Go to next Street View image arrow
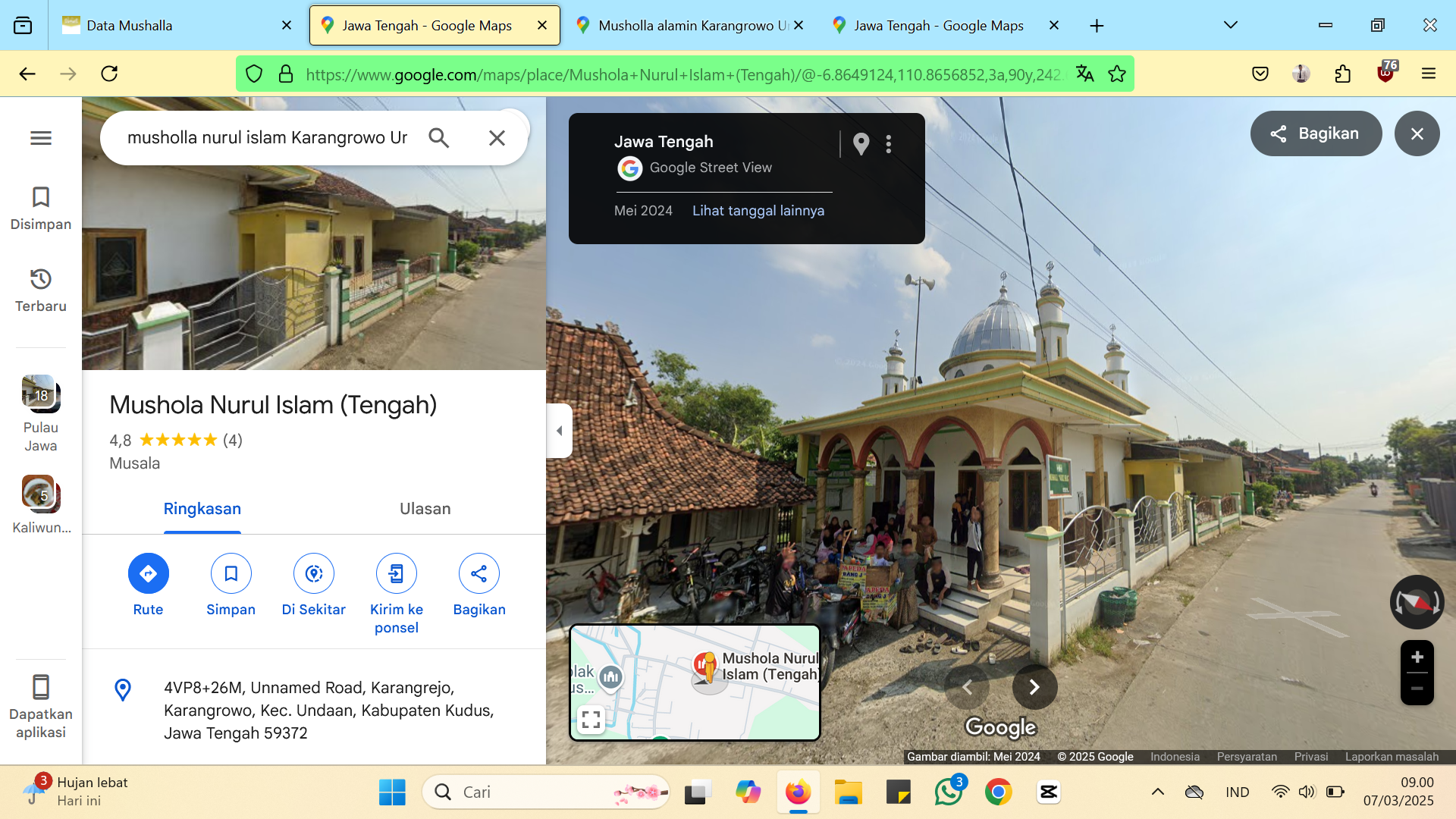This screenshot has width=1456, height=819. [x=1034, y=687]
